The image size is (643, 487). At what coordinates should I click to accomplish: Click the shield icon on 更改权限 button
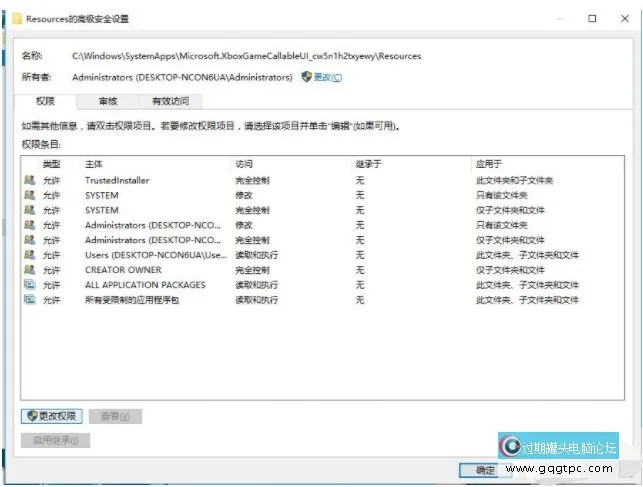pos(32,416)
